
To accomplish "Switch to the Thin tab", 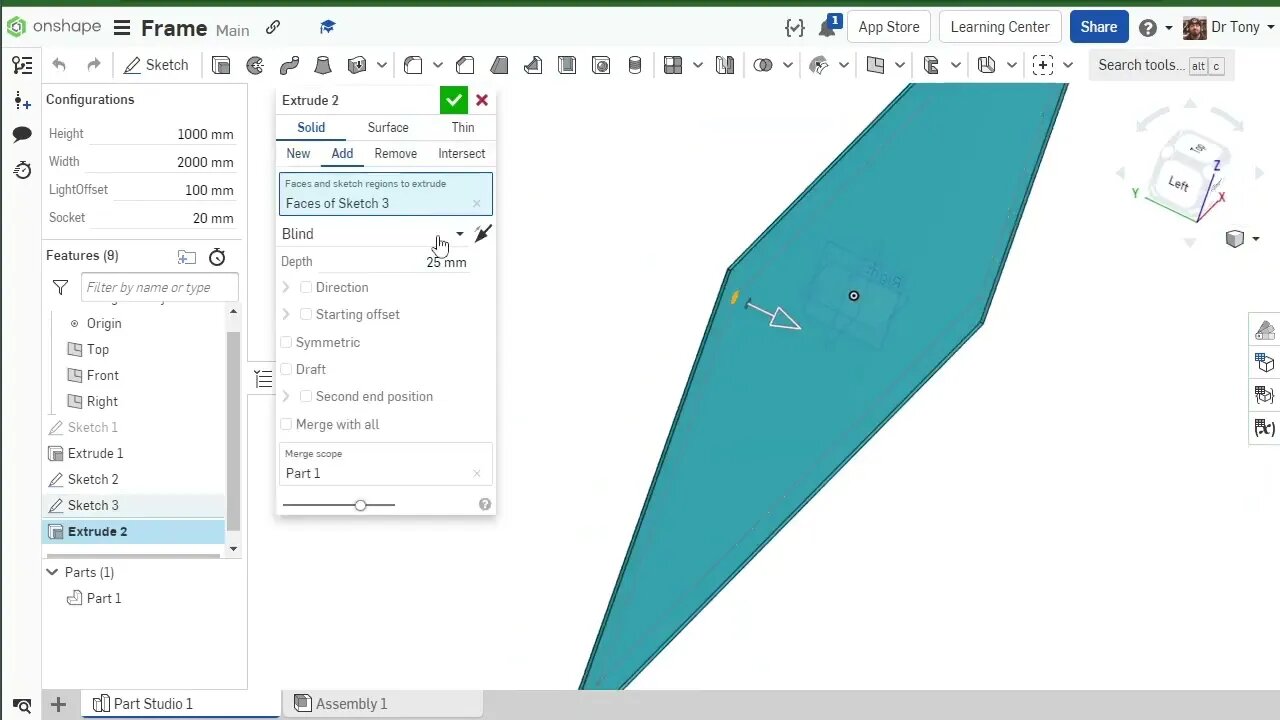I will point(463,127).
